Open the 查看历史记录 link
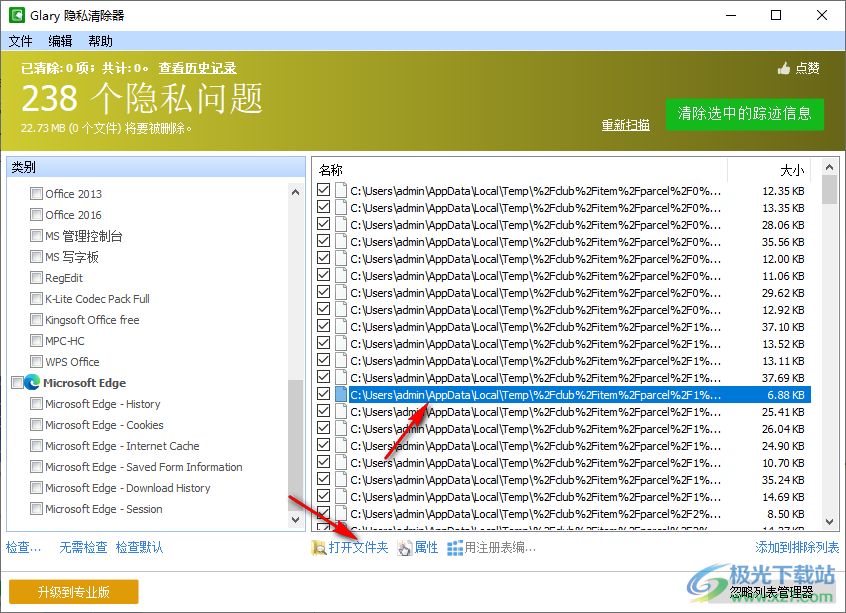846x613 pixels. click(197, 68)
